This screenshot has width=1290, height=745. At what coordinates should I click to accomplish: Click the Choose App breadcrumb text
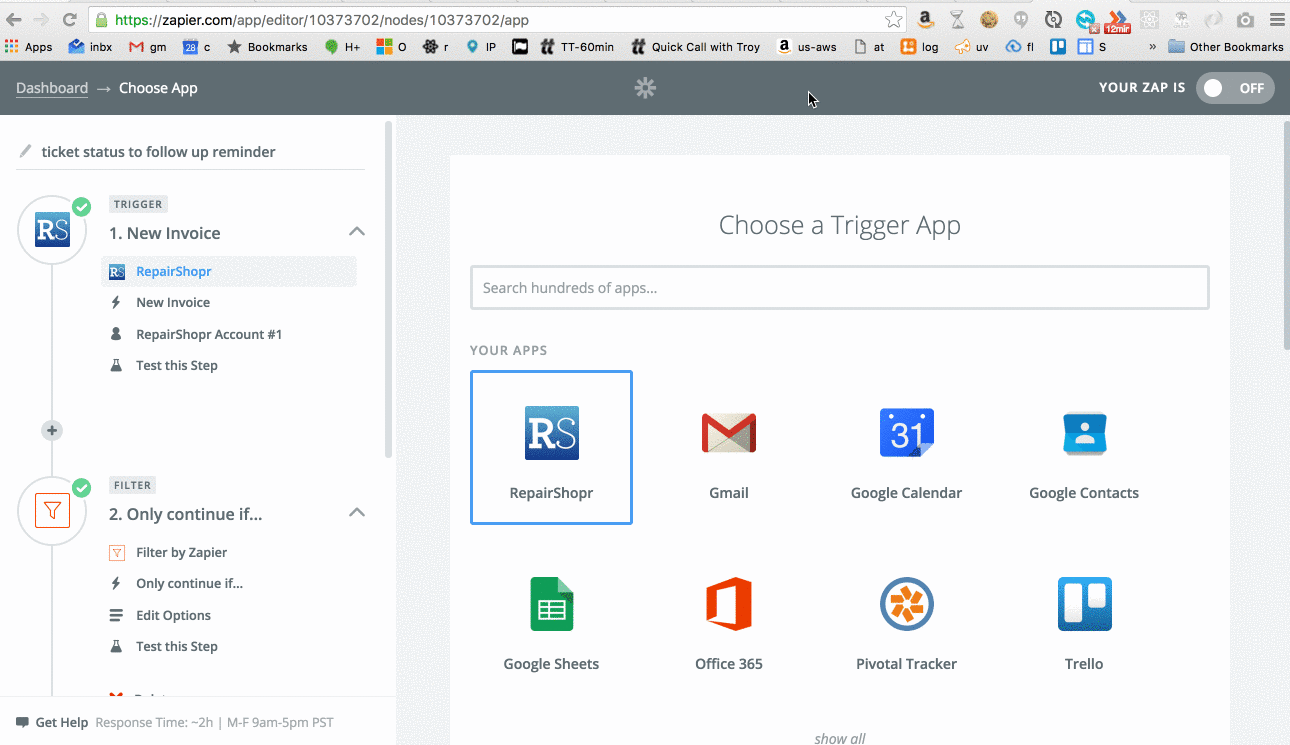(158, 88)
